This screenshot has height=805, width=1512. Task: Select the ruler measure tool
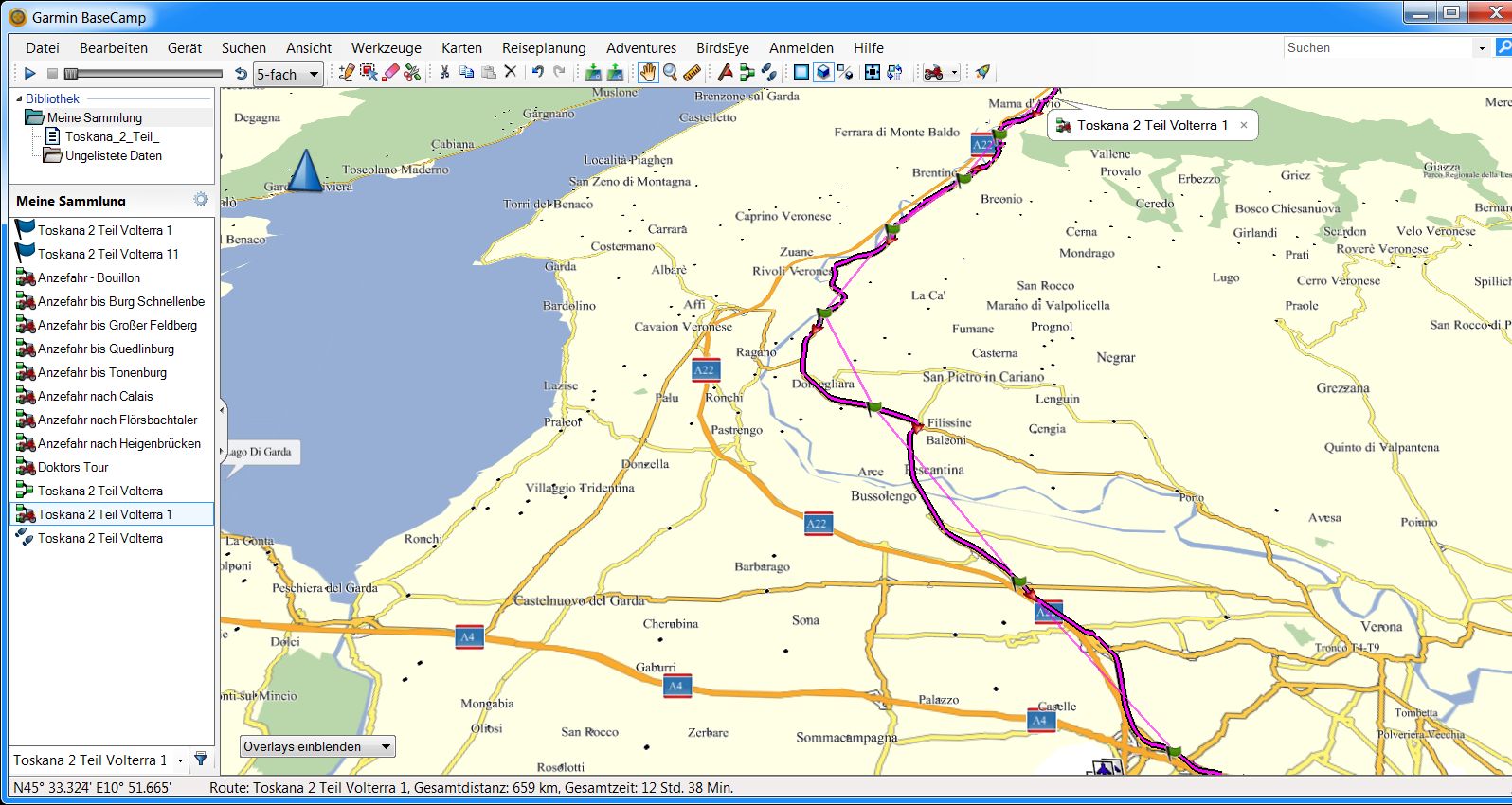(x=692, y=72)
